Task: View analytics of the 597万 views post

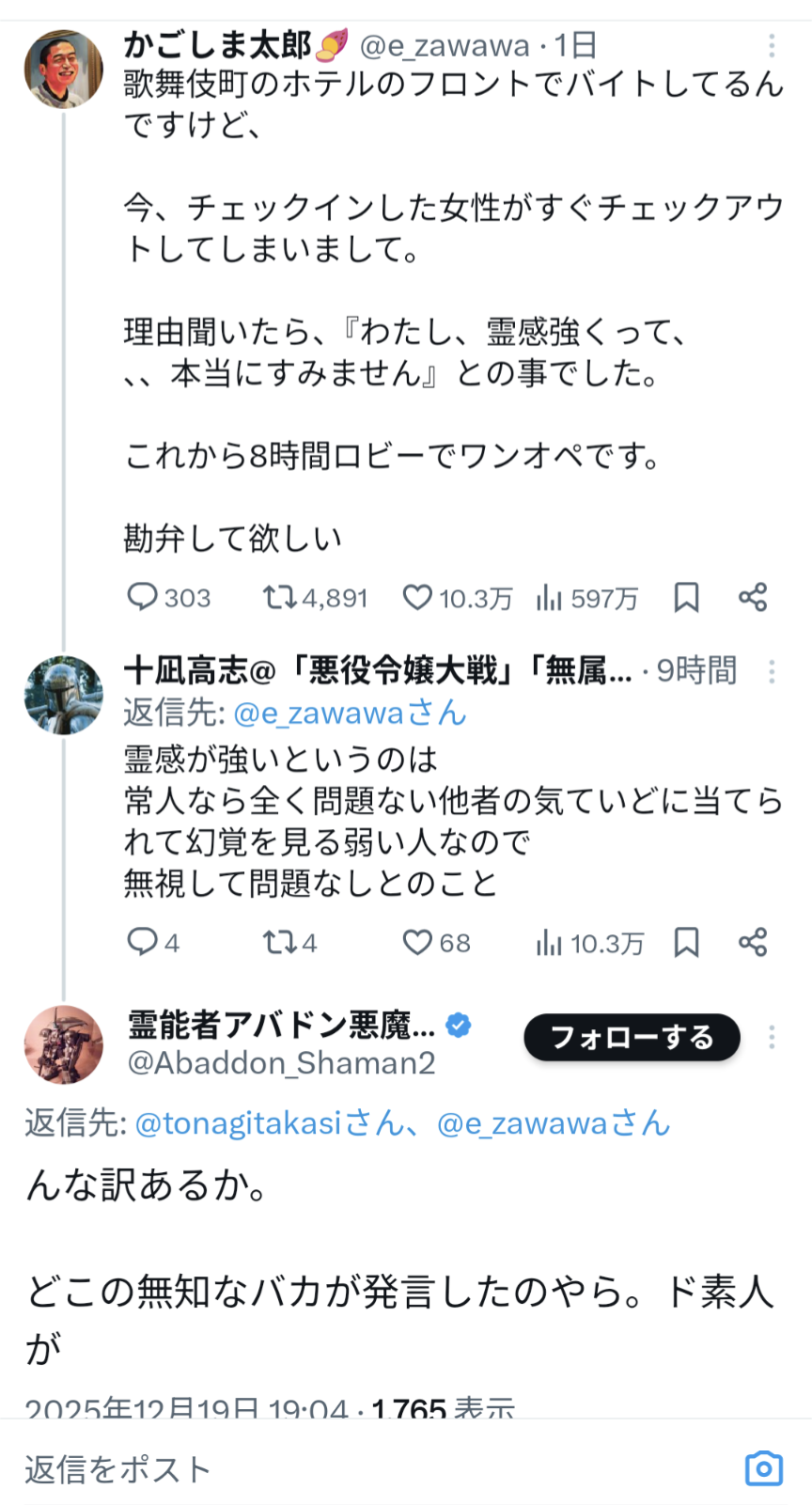Action: 549,597
